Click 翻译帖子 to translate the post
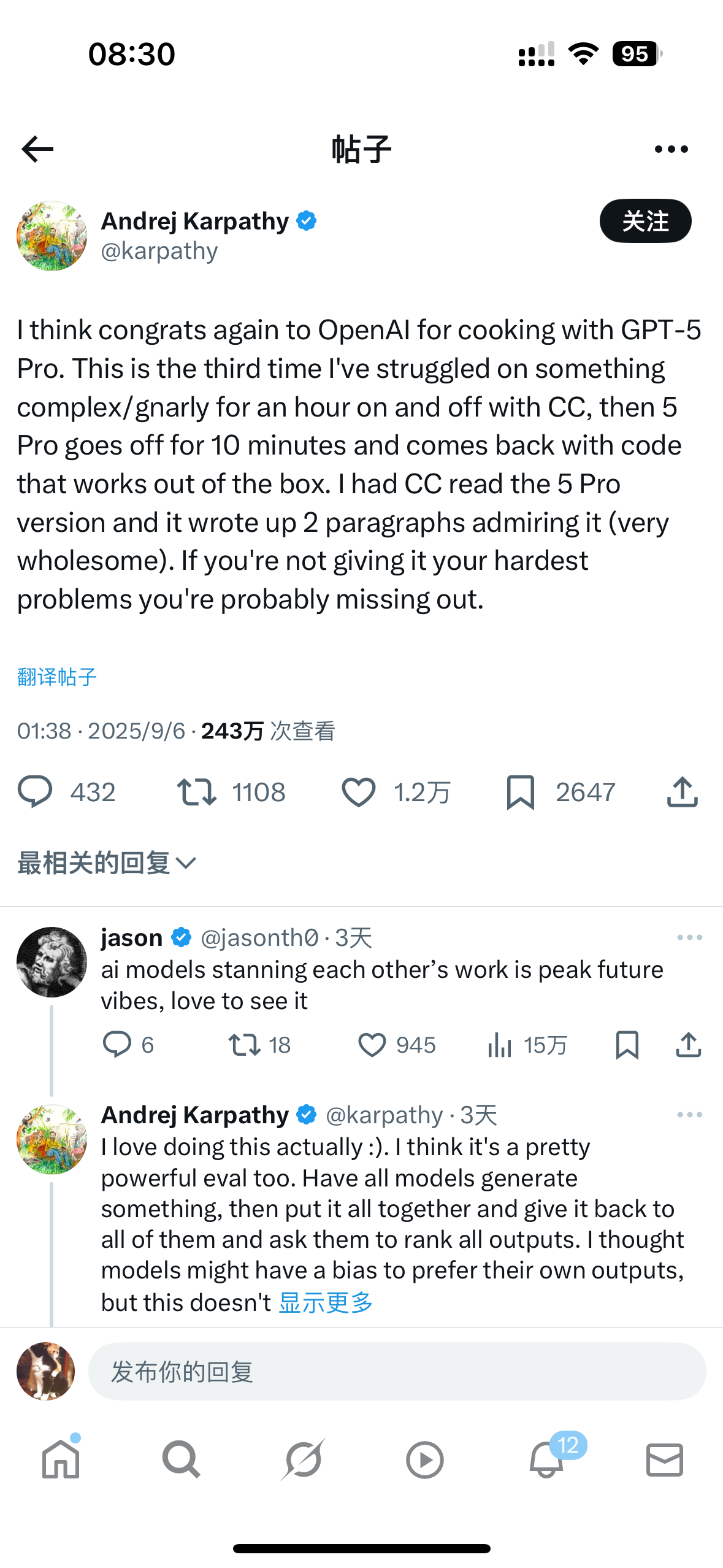 [57, 677]
